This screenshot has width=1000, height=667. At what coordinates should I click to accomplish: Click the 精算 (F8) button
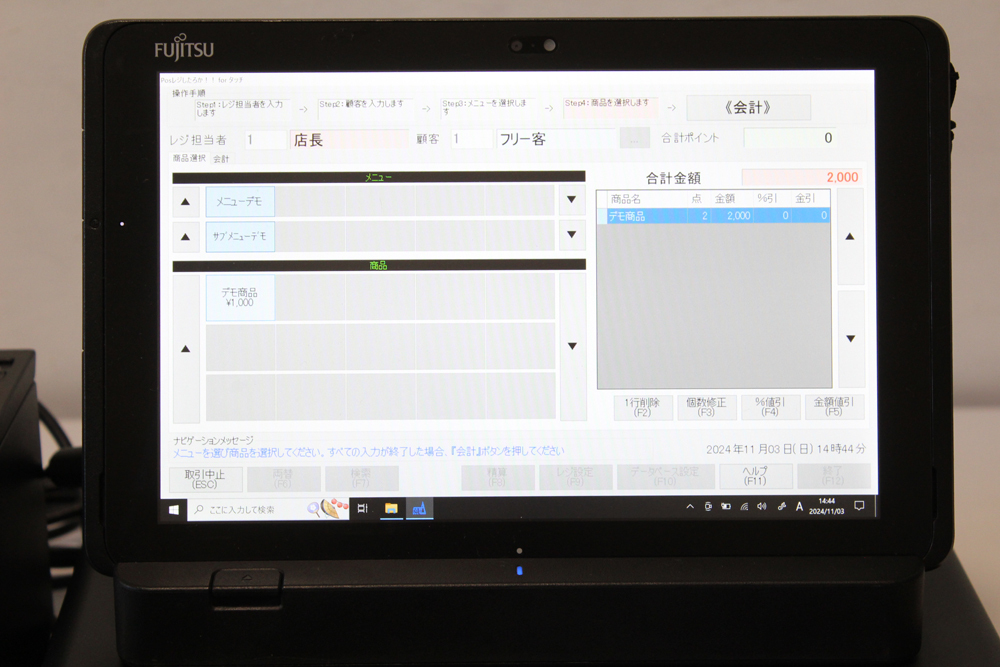pyautogui.click(x=497, y=477)
